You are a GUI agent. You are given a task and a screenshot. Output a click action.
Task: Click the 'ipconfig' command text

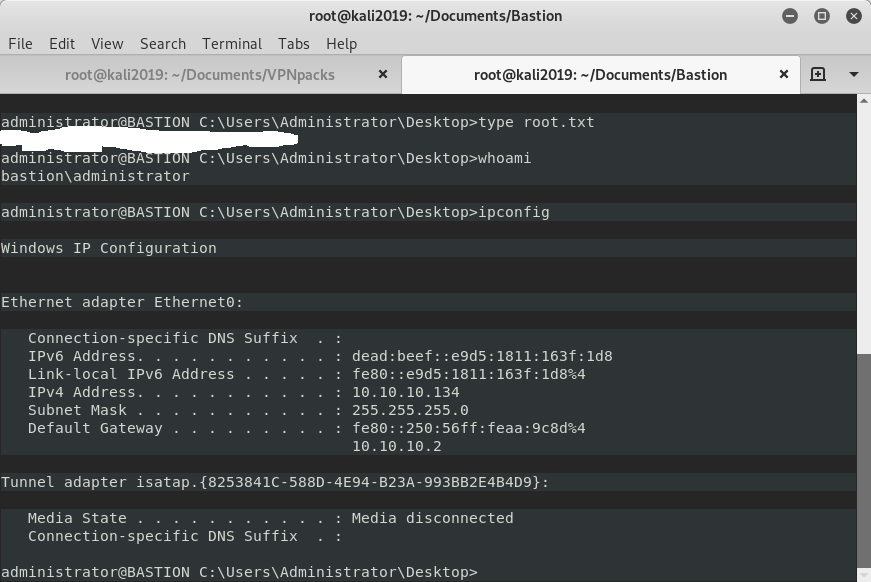click(x=514, y=212)
